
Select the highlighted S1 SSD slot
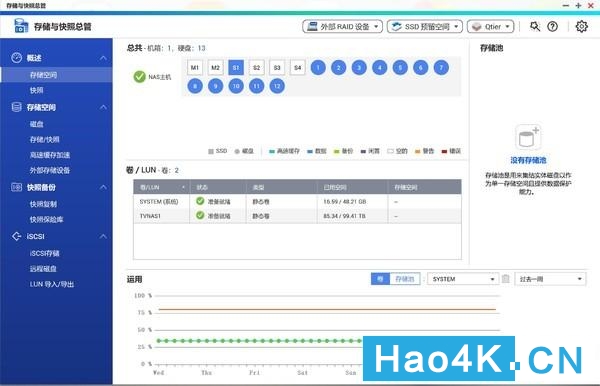point(236,68)
